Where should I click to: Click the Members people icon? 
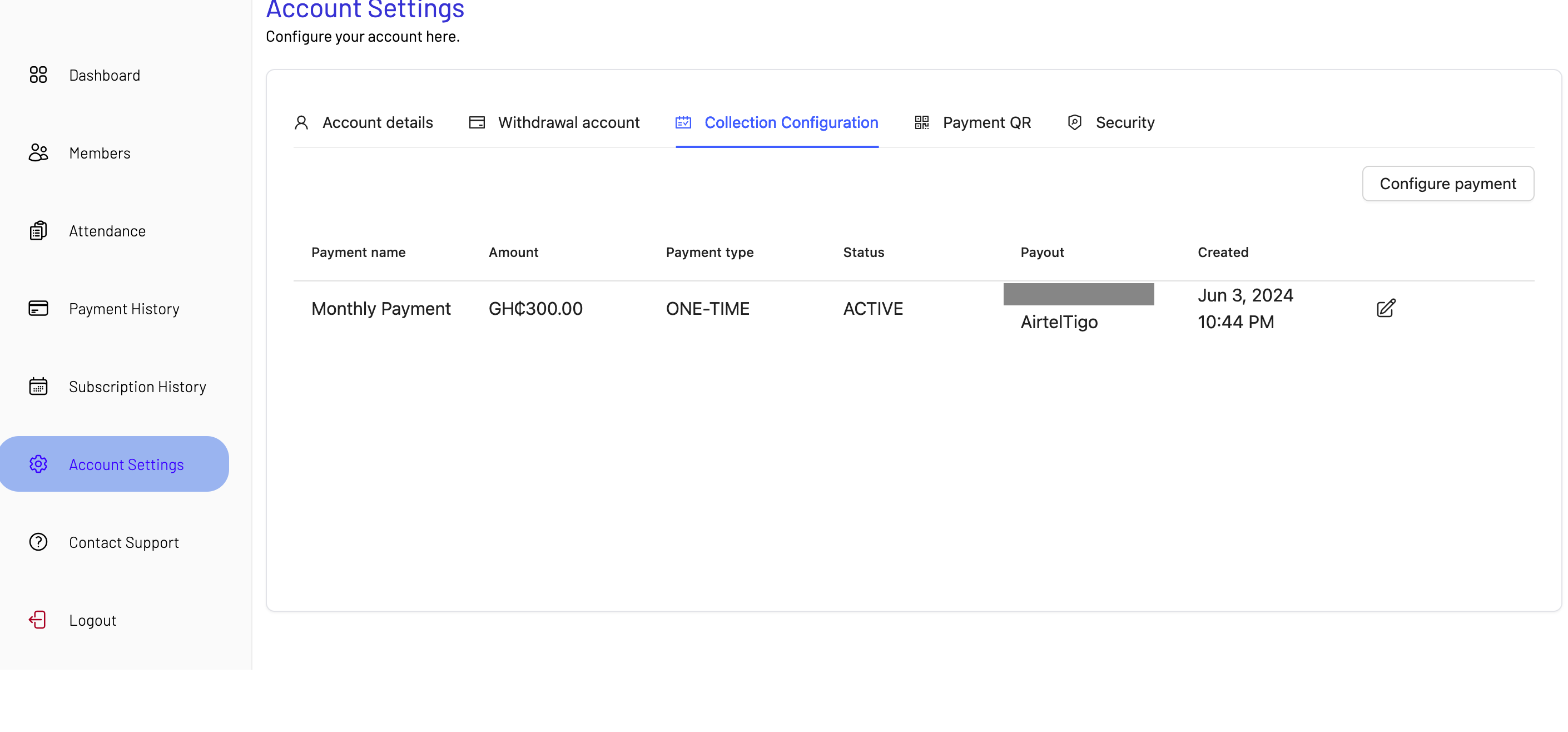pos(38,153)
